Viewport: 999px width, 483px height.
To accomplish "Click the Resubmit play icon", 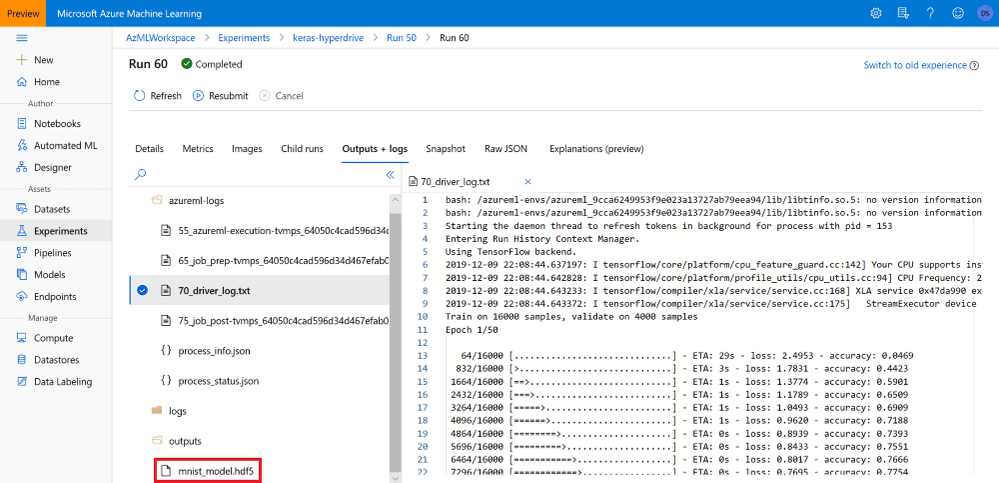I will click(x=198, y=96).
